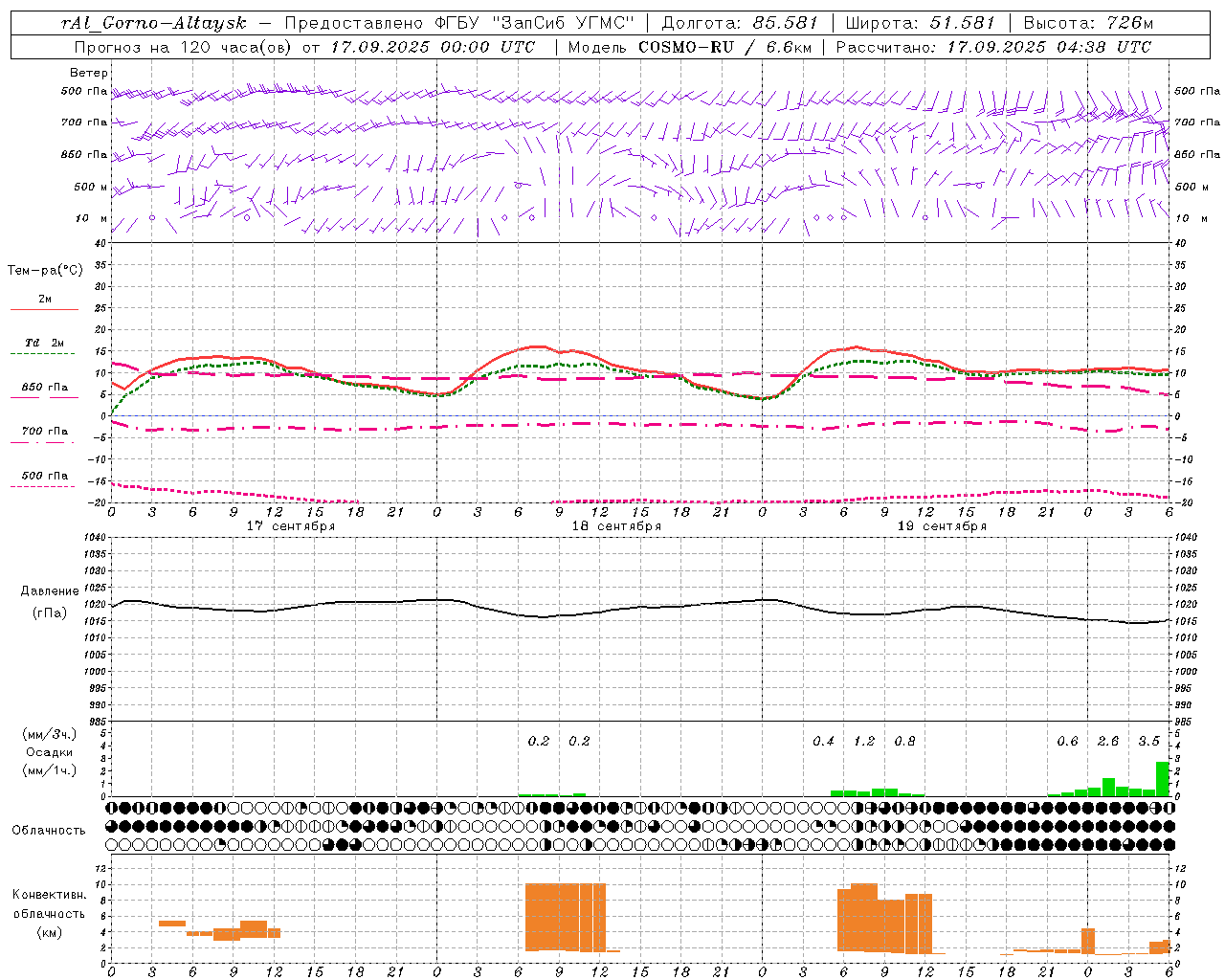
Task: Click the Ветер wind panel label
Action: point(89,73)
